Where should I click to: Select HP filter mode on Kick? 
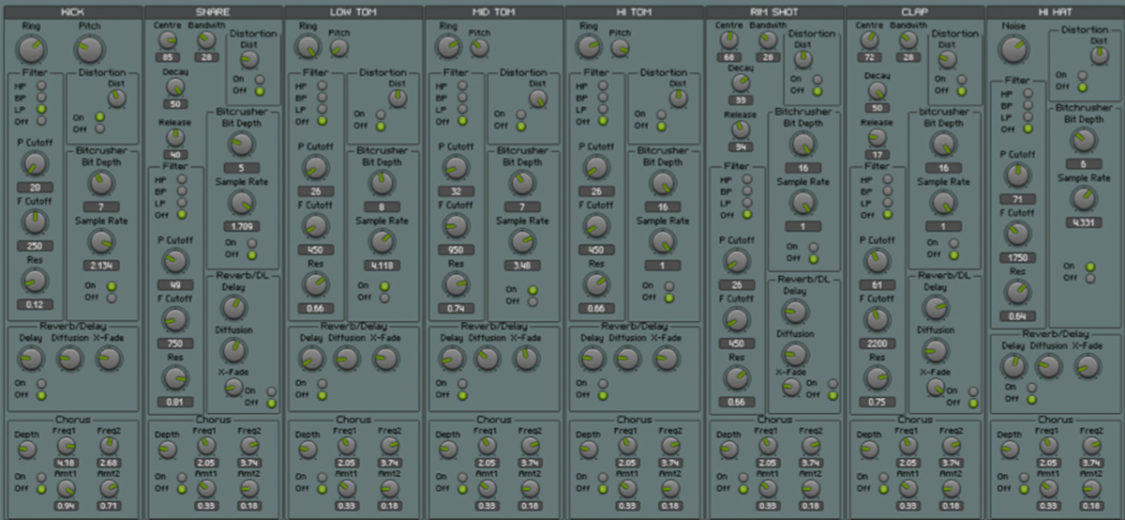point(41,85)
